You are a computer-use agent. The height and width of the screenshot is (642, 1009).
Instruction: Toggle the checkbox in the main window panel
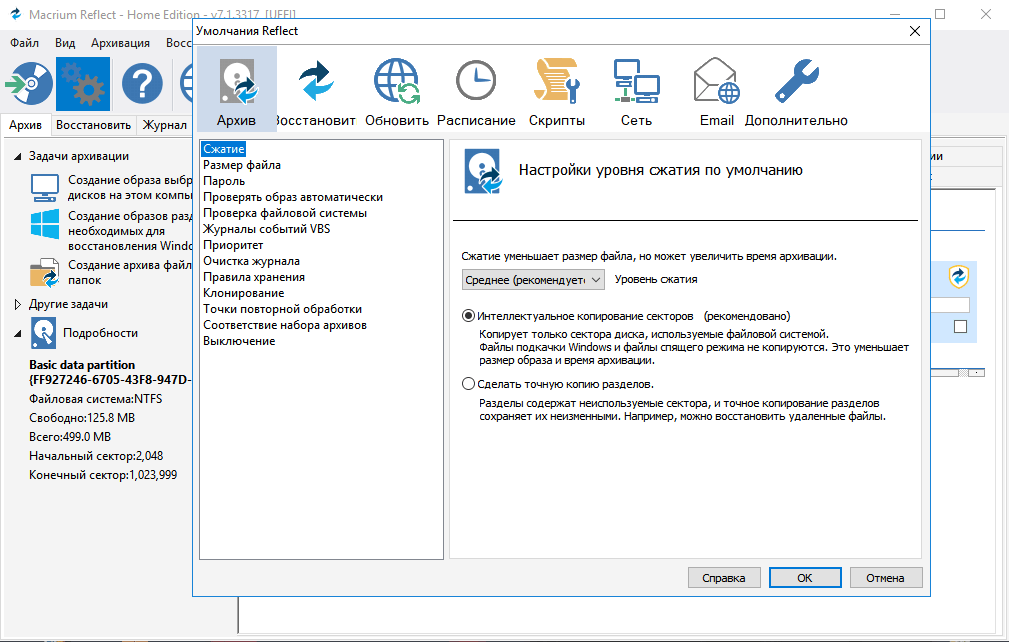(x=960, y=326)
